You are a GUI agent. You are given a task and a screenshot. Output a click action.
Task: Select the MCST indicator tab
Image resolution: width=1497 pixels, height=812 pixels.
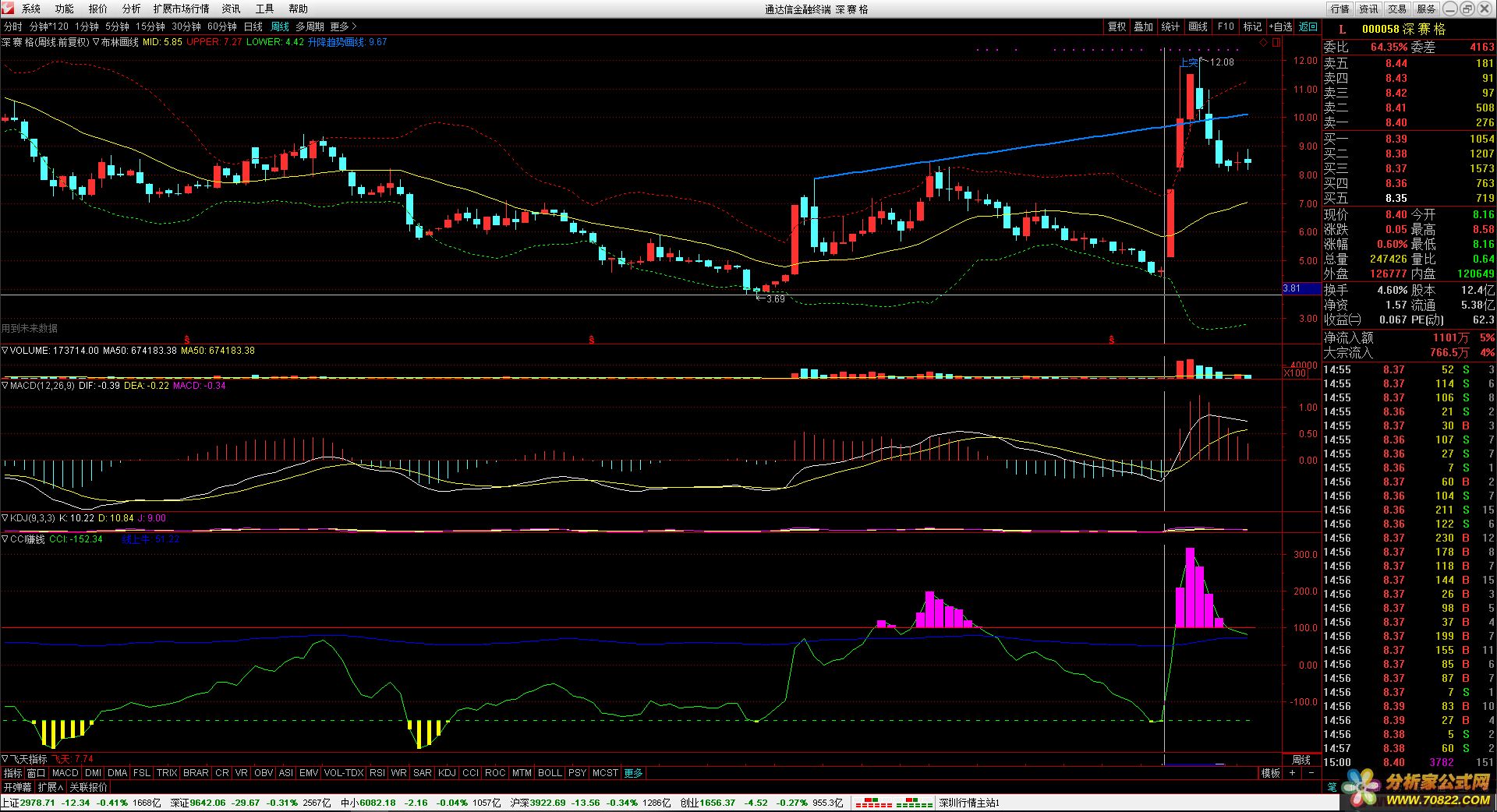click(x=605, y=773)
